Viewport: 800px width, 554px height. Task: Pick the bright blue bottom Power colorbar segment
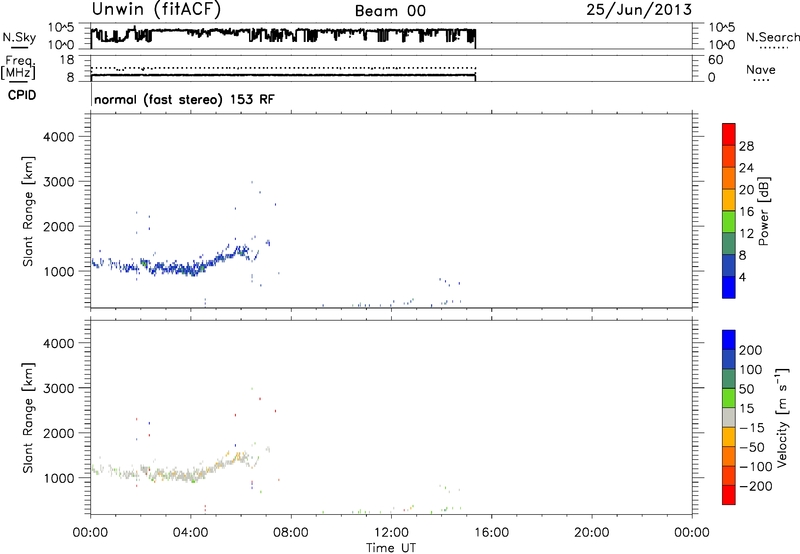pos(729,287)
